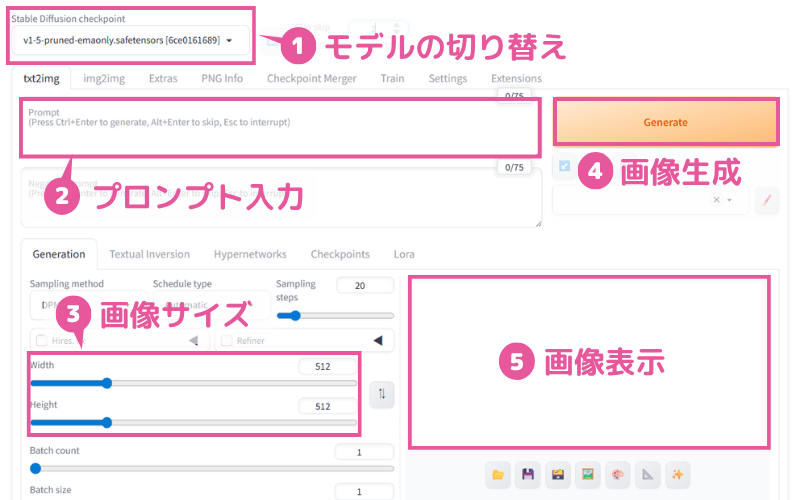Click the 'Batch size' label
This screenshot has height=500, width=800.
coord(51,490)
